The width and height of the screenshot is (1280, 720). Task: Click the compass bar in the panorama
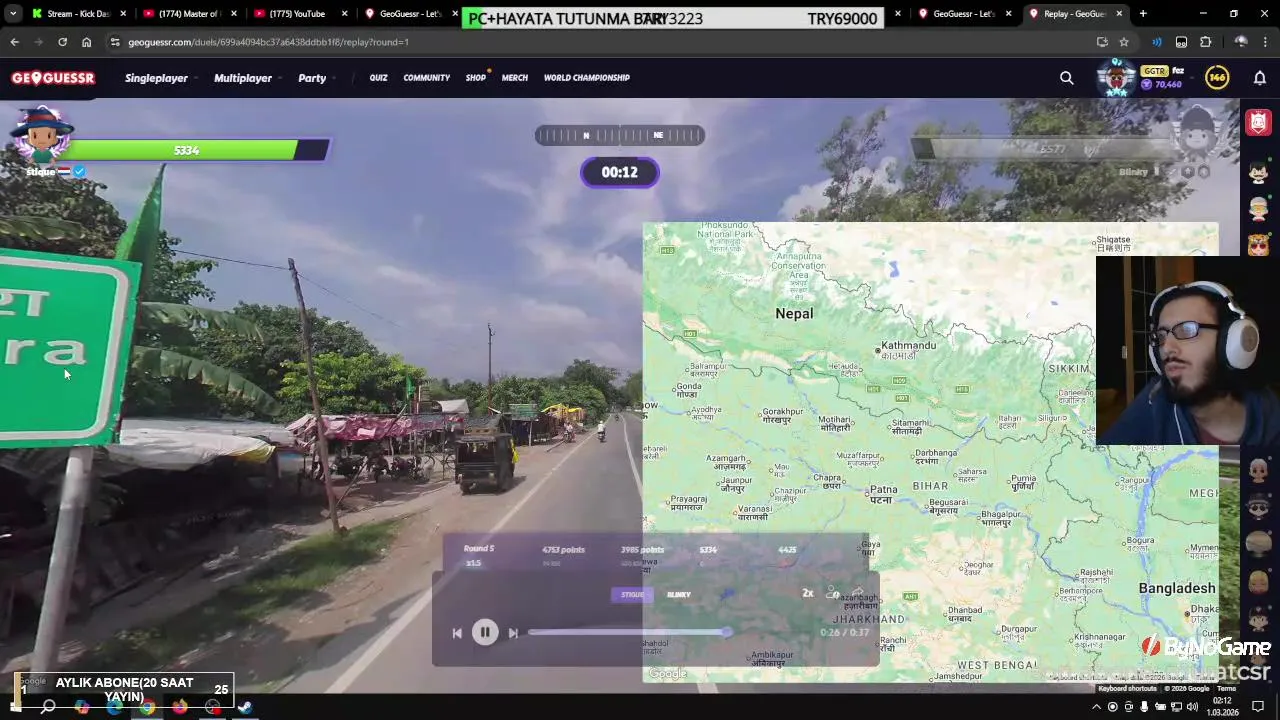(x=620, y=135)
